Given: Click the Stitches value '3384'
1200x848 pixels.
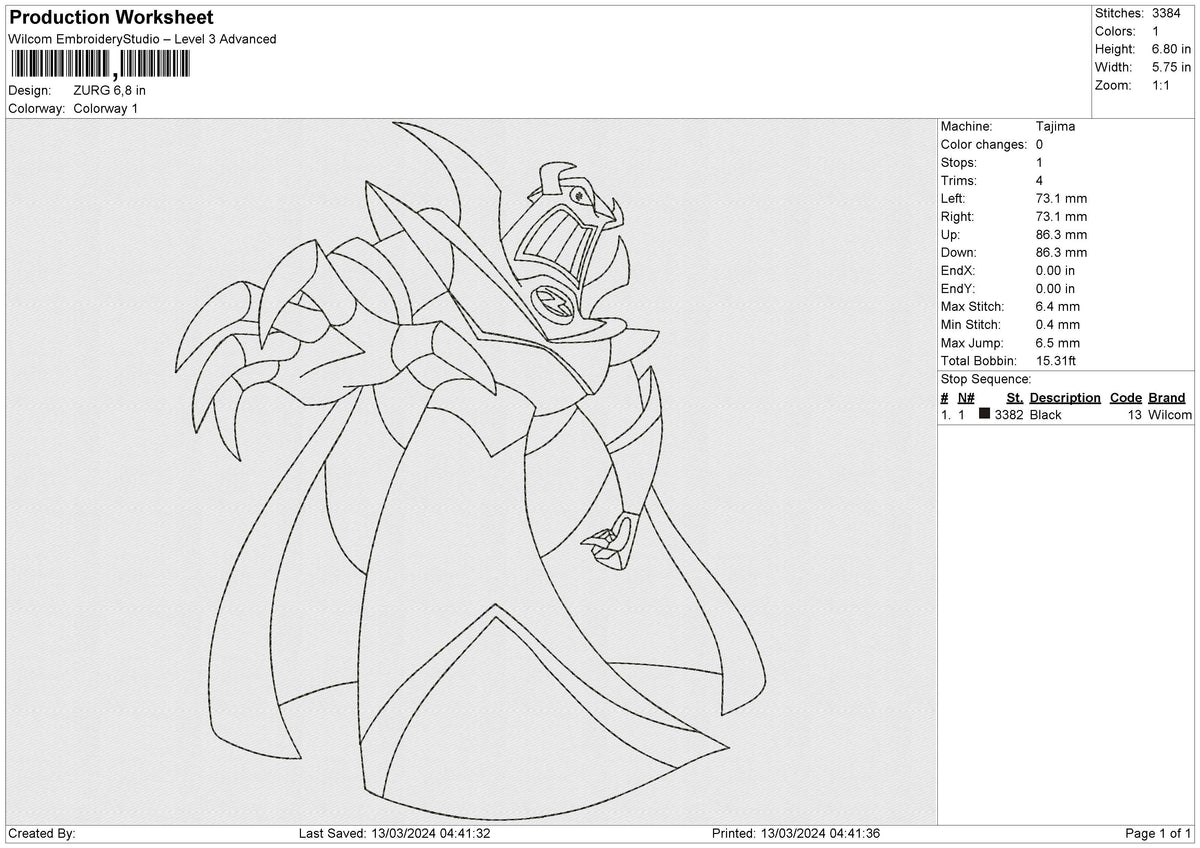Looking at the screenshot, I should point(1167,13).
